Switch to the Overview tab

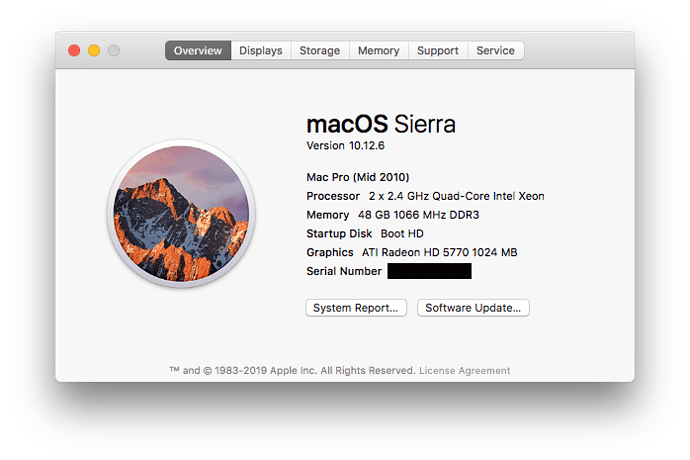198,51
